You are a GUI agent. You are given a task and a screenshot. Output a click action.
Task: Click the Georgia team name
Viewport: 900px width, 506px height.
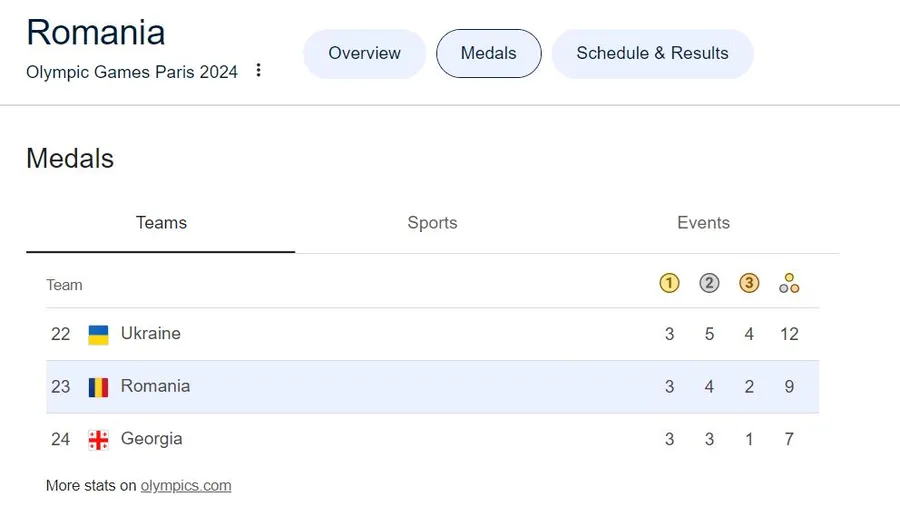point(151,439)
